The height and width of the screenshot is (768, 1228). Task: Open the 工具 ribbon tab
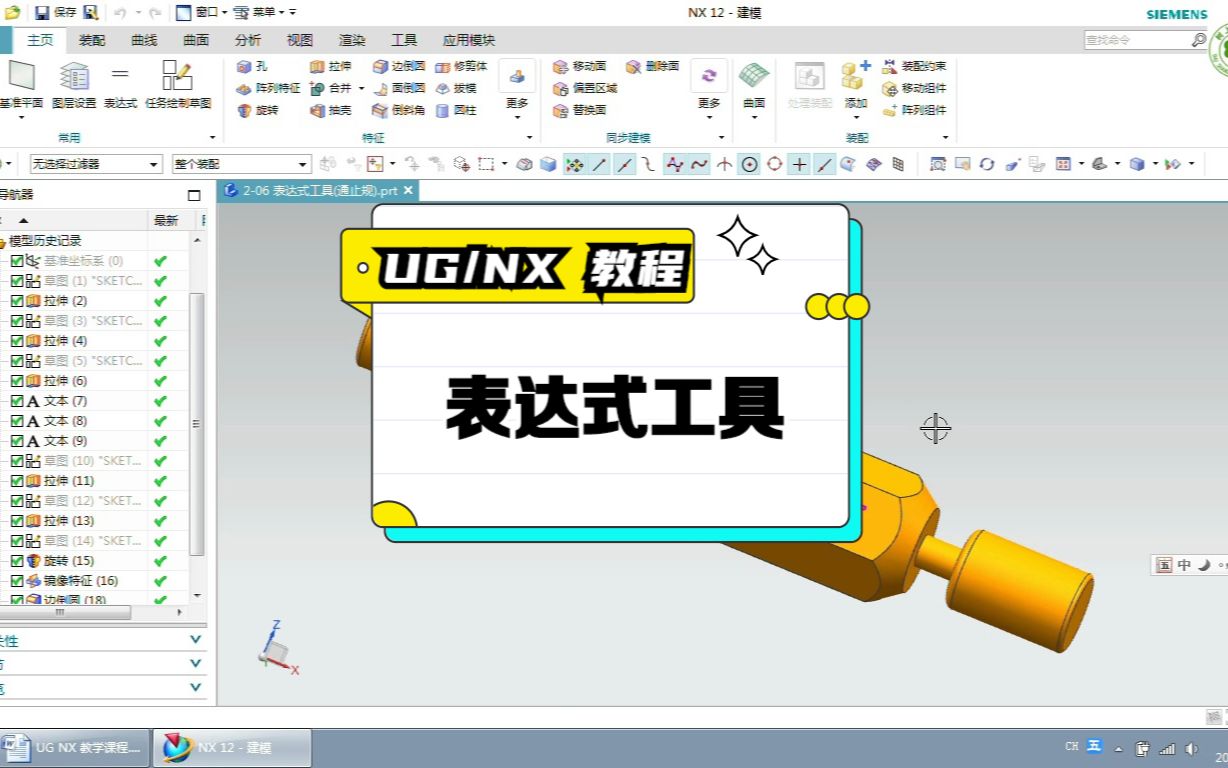403,40
